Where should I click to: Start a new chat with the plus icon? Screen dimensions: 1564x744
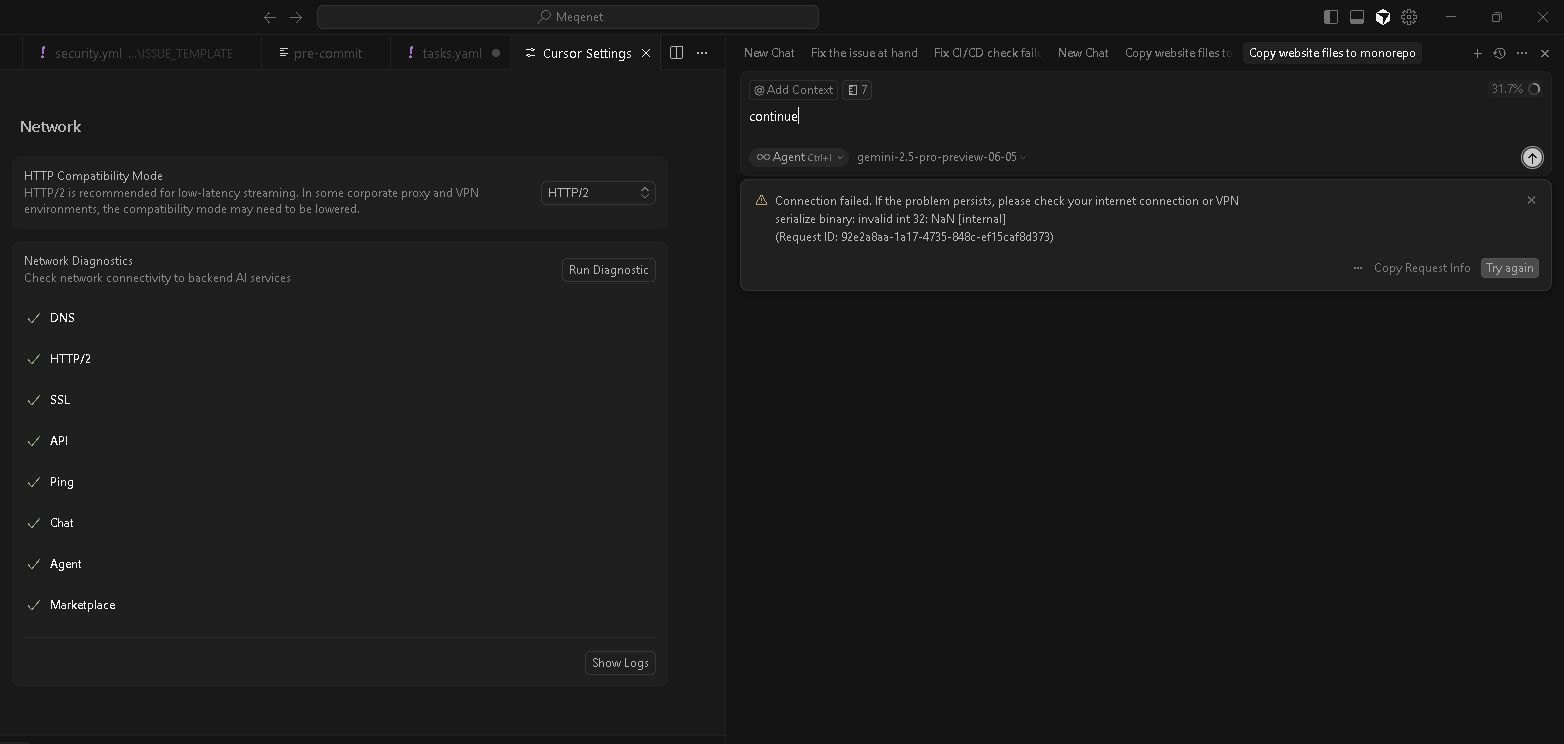coord(1477,53)
